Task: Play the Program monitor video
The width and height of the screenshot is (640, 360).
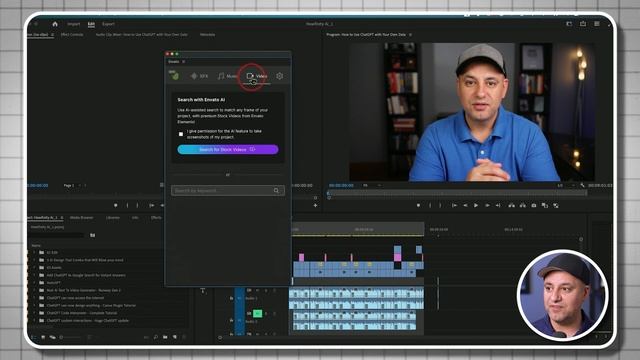Action: 476,205
